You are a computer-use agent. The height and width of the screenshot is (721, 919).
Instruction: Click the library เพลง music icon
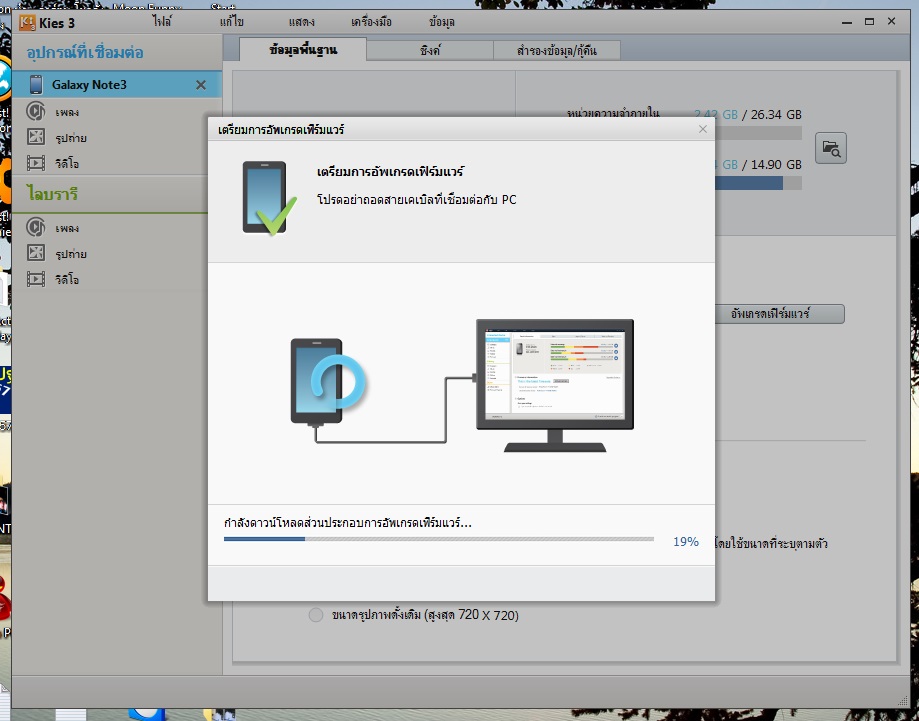coord(36,227)
